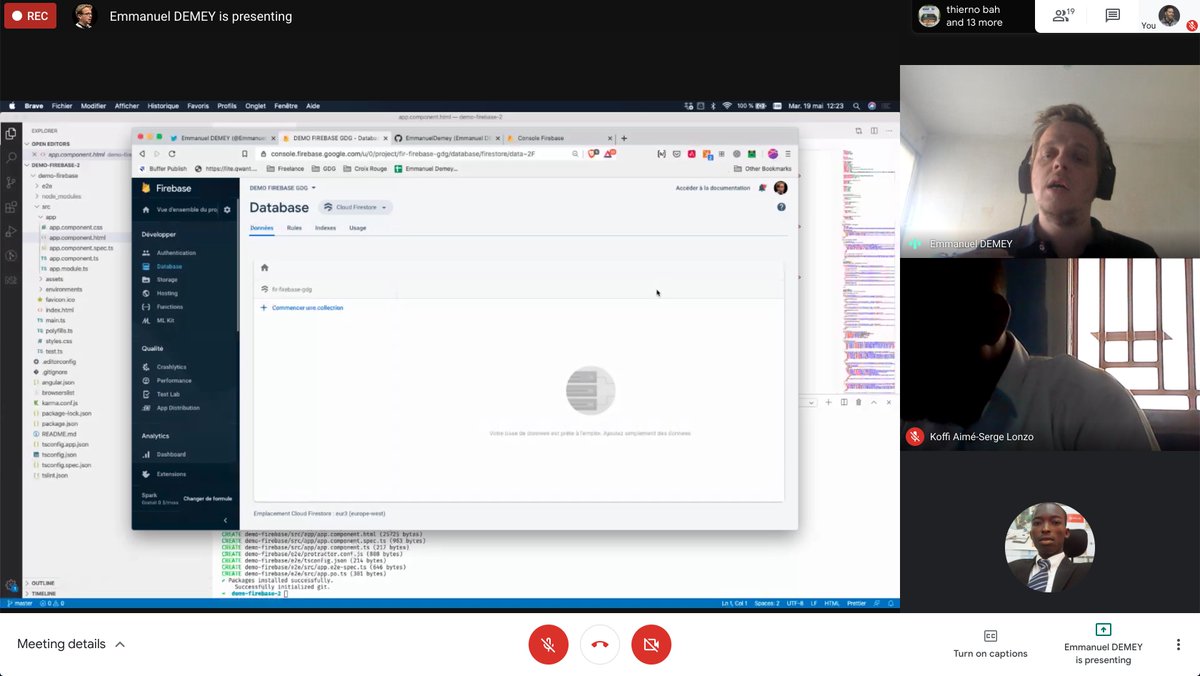The image size is (1200, 676).
Task: Turn on captions
Action: point(990,644)
